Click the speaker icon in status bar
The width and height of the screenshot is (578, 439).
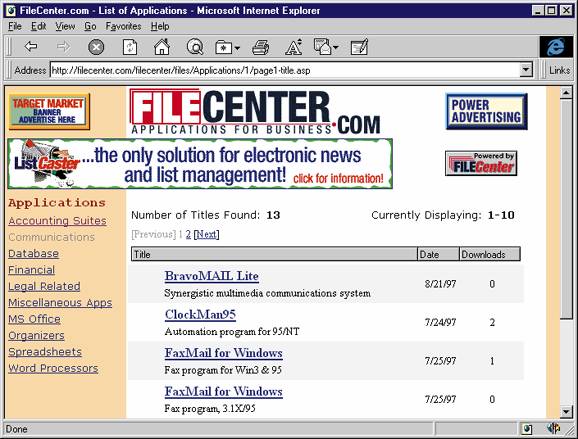click(x=553, y=428)
